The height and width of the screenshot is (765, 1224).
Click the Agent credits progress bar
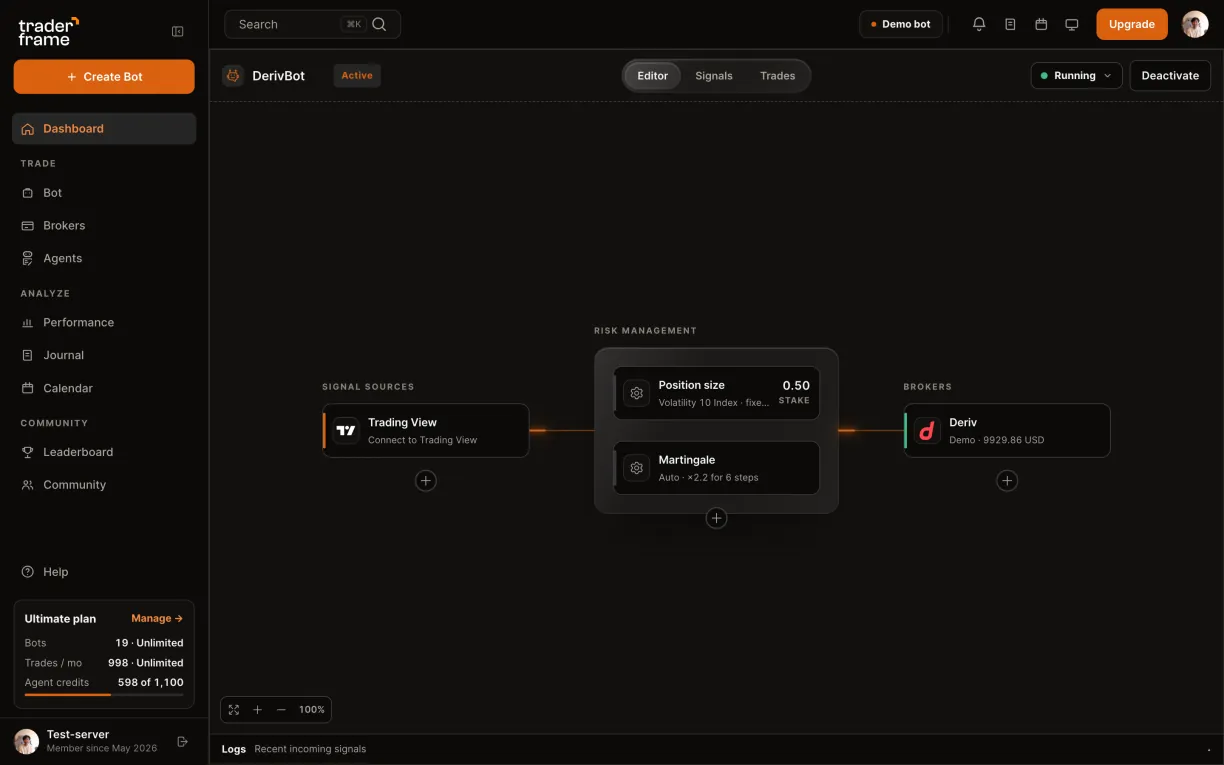tap(104, 694)
